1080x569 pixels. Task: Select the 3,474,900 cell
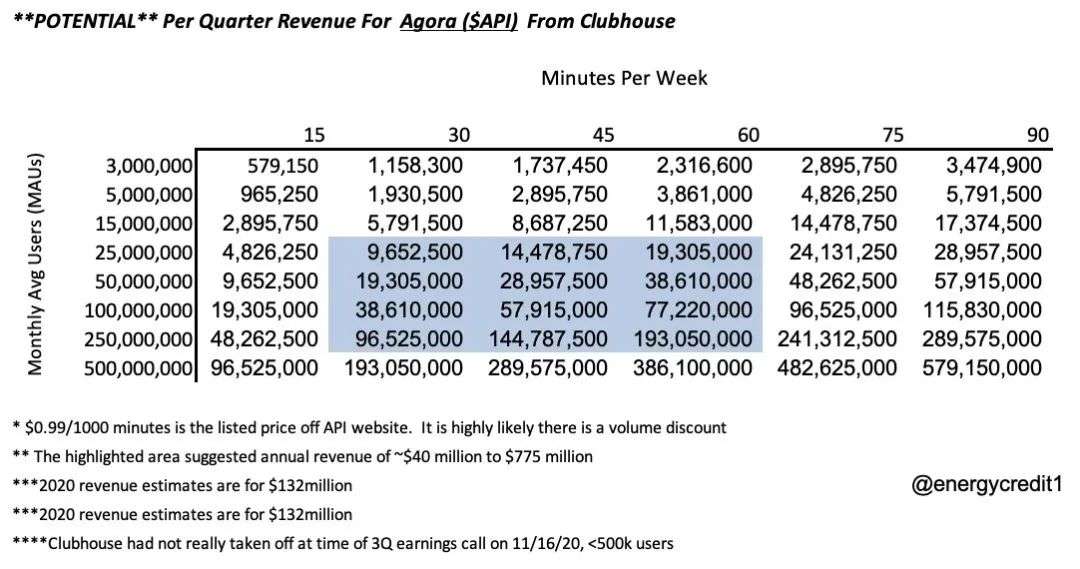tap(994, 166)
